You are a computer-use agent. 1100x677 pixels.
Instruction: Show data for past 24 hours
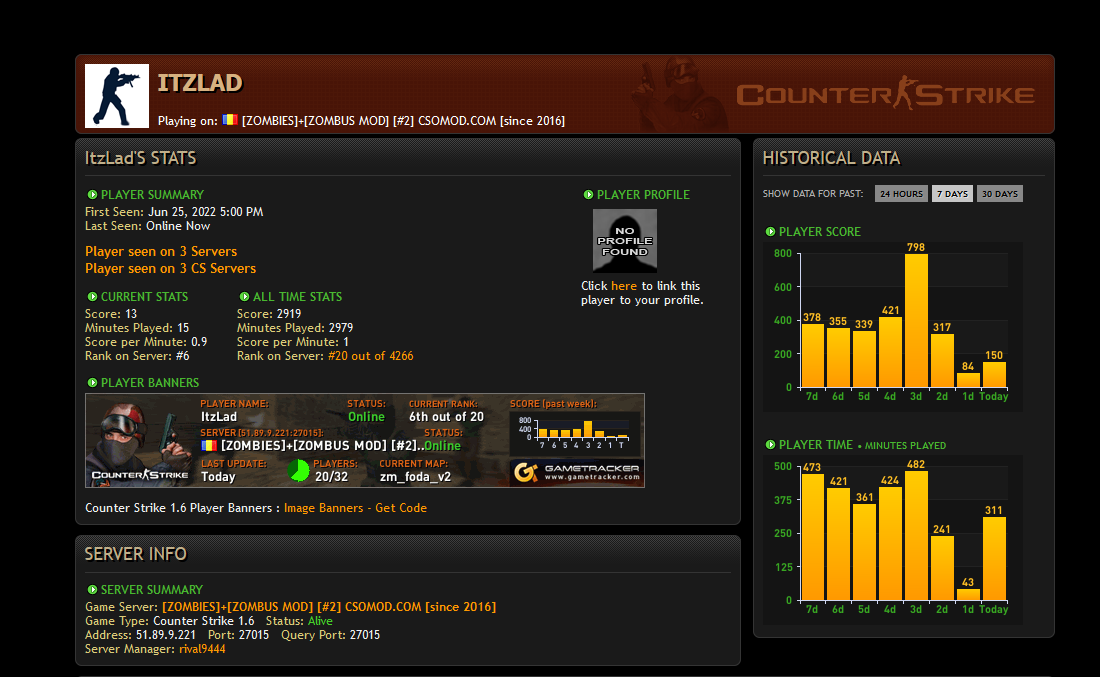pos(900,194)
